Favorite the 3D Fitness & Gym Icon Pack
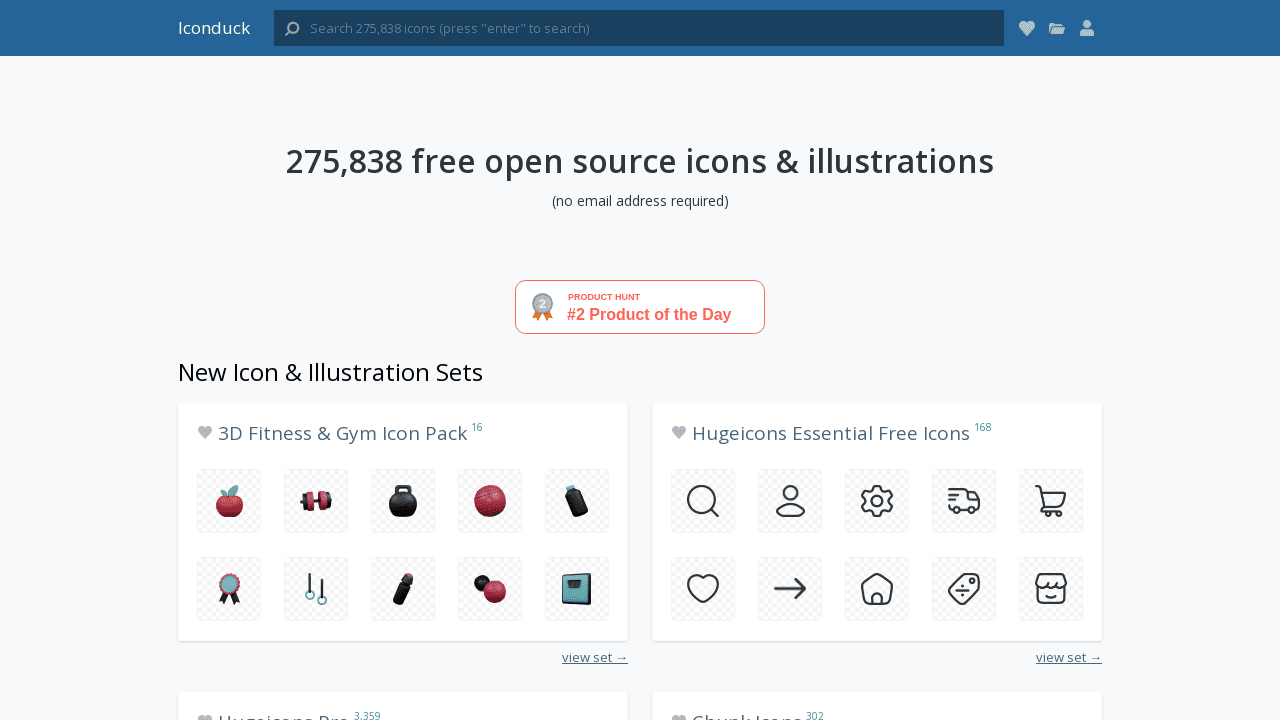The height and width of the screenshot is (720, 1280). click(x=205, y=433)
